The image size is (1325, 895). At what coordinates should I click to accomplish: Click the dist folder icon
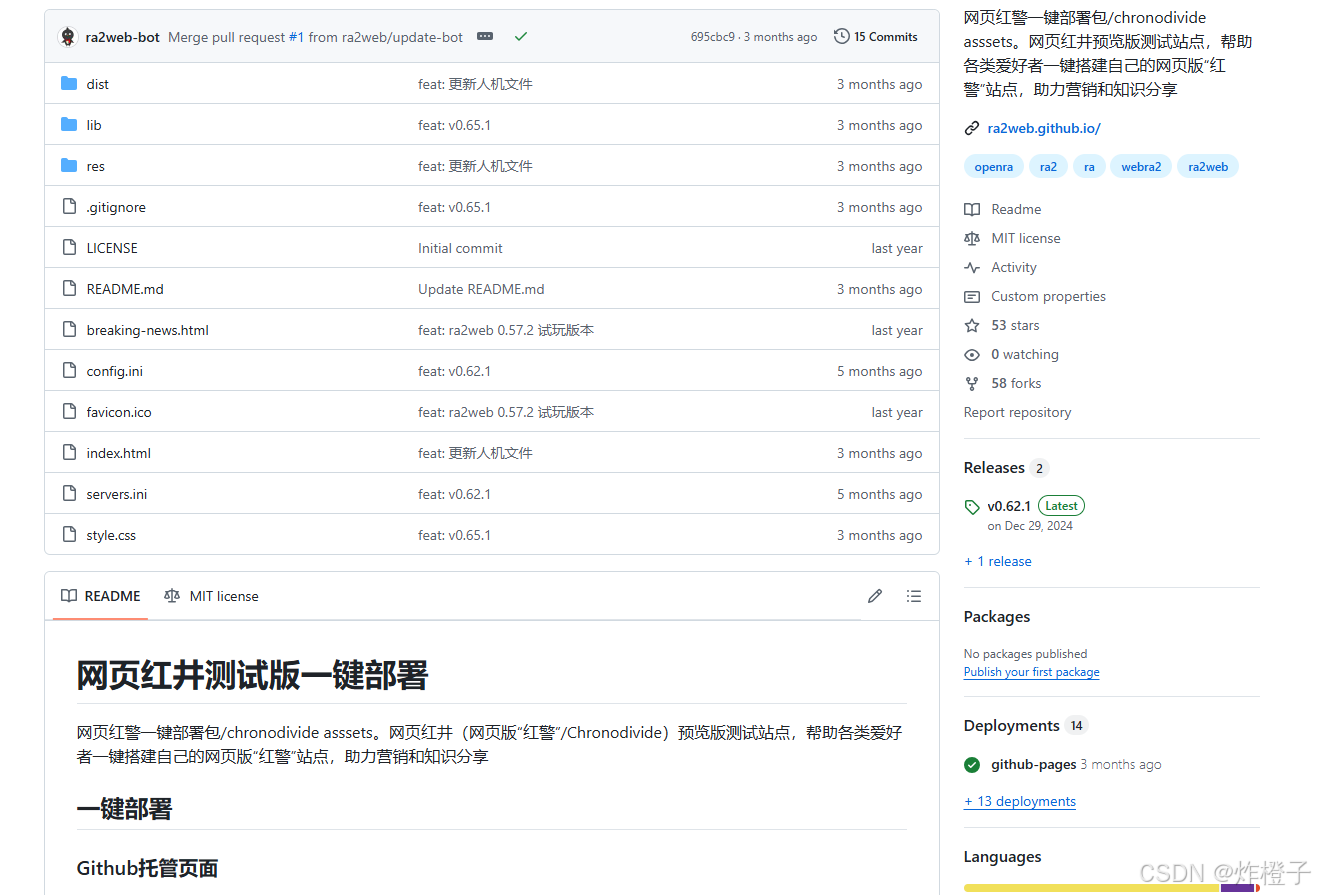coord(69,84)
